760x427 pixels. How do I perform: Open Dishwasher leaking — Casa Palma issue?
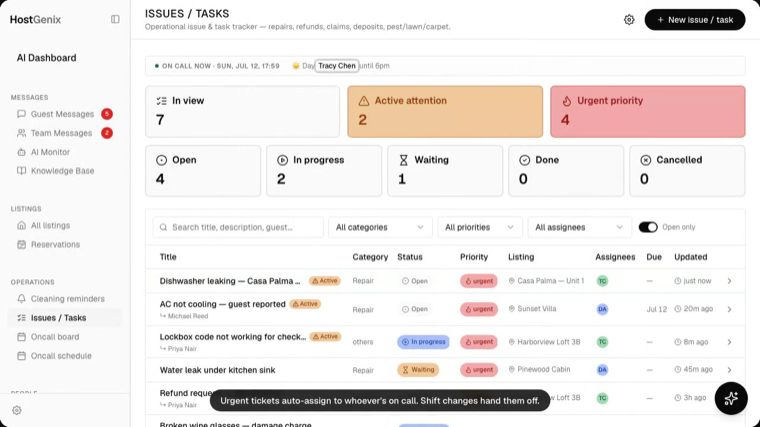[230, 281]
